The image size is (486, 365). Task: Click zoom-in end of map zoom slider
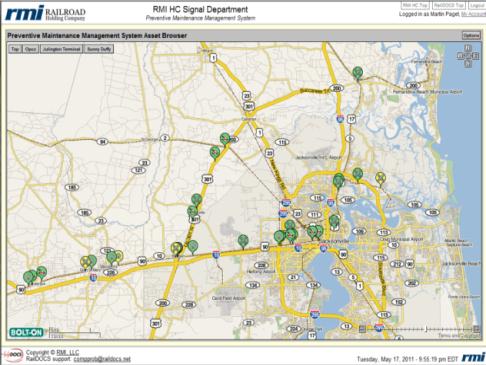(477, 329)
